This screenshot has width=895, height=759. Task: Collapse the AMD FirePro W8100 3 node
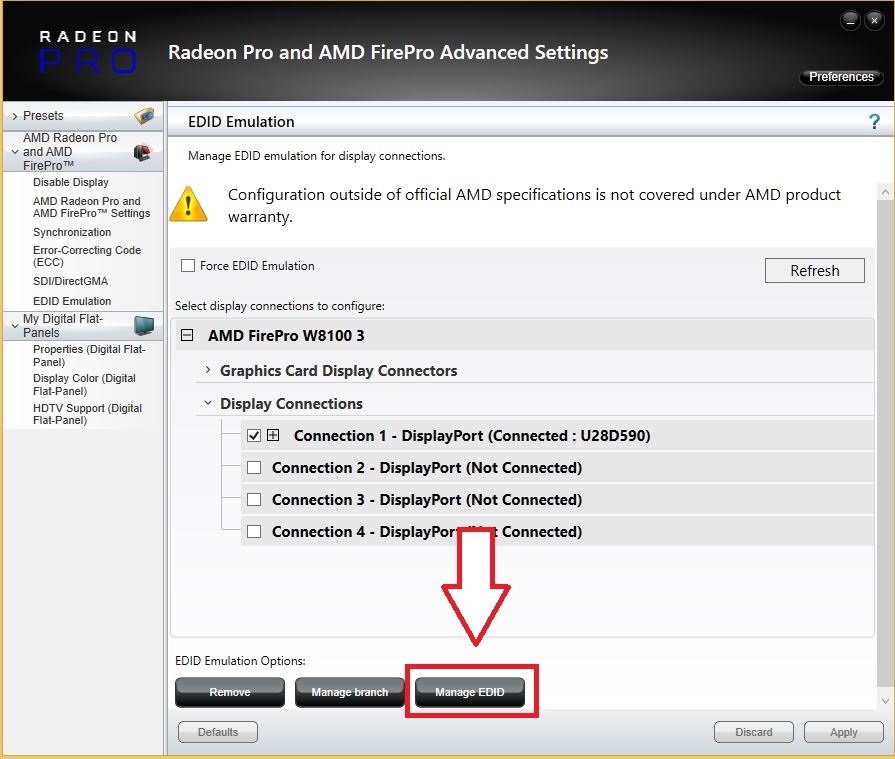[x=187, y=335]
